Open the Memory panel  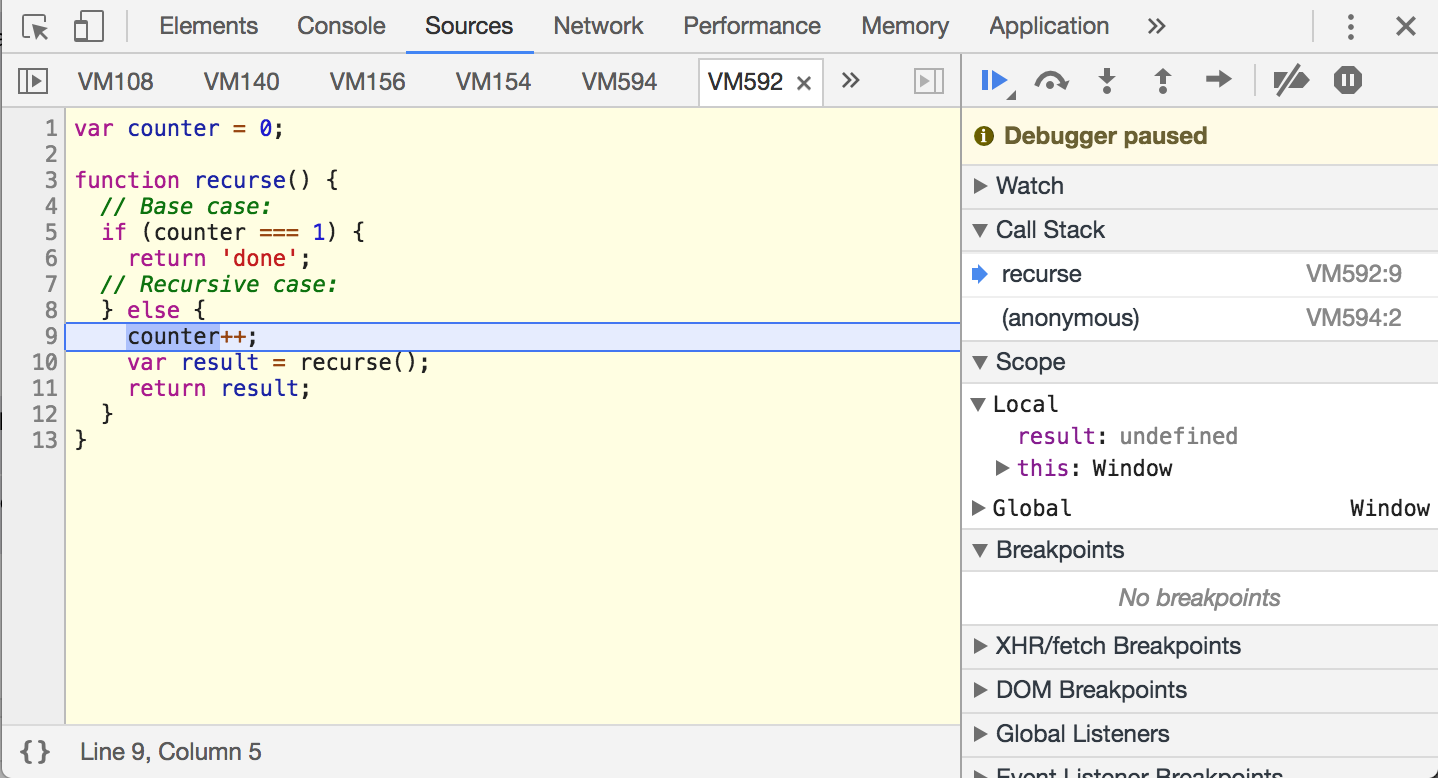point(905,27)
